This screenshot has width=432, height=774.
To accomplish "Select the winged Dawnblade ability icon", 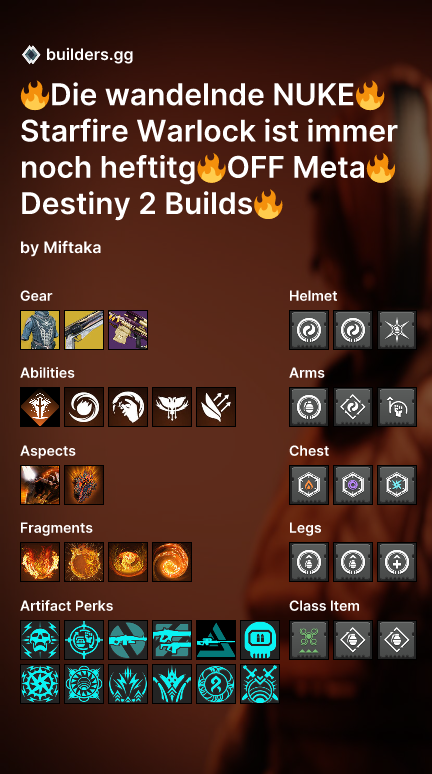I will (x=172, y=407).
